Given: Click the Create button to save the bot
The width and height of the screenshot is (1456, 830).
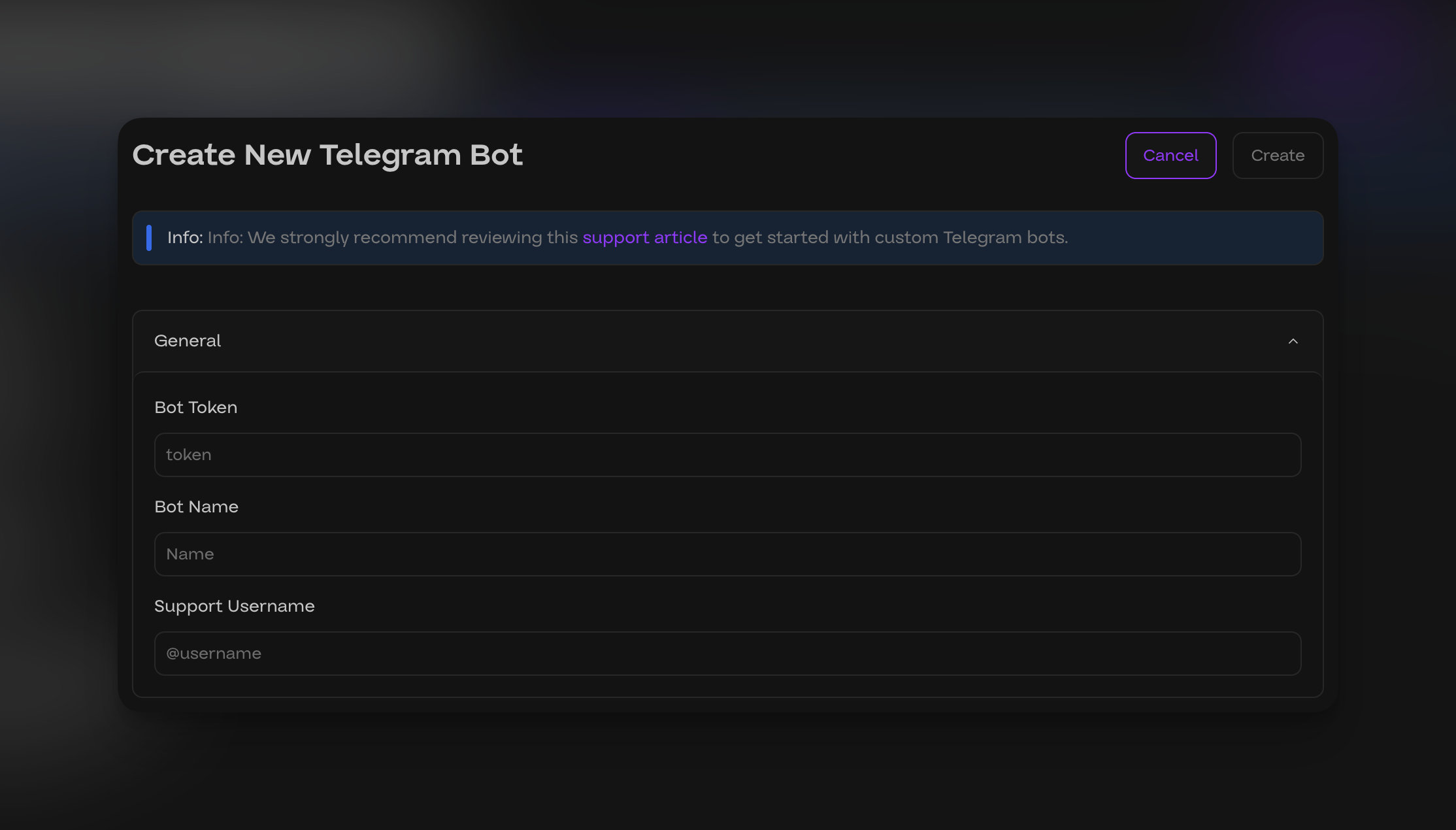Looking at the screenshot, I should click(1277, 155).
